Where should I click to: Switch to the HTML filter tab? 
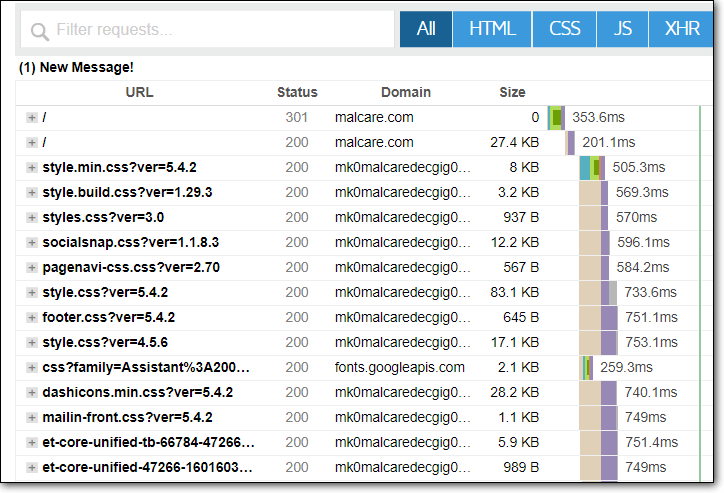pos(492,29)
